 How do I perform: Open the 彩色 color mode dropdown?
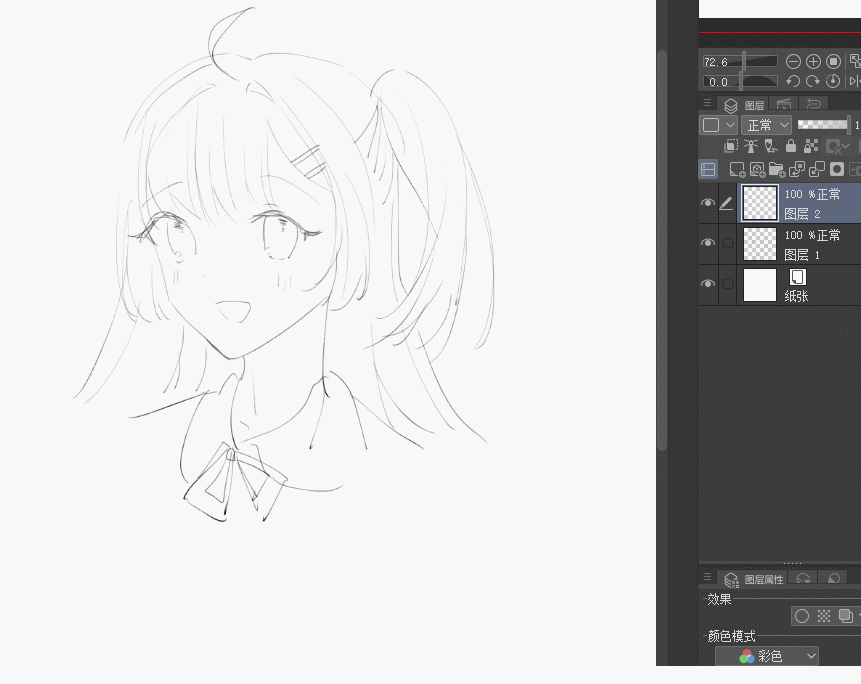pos(767,656)
